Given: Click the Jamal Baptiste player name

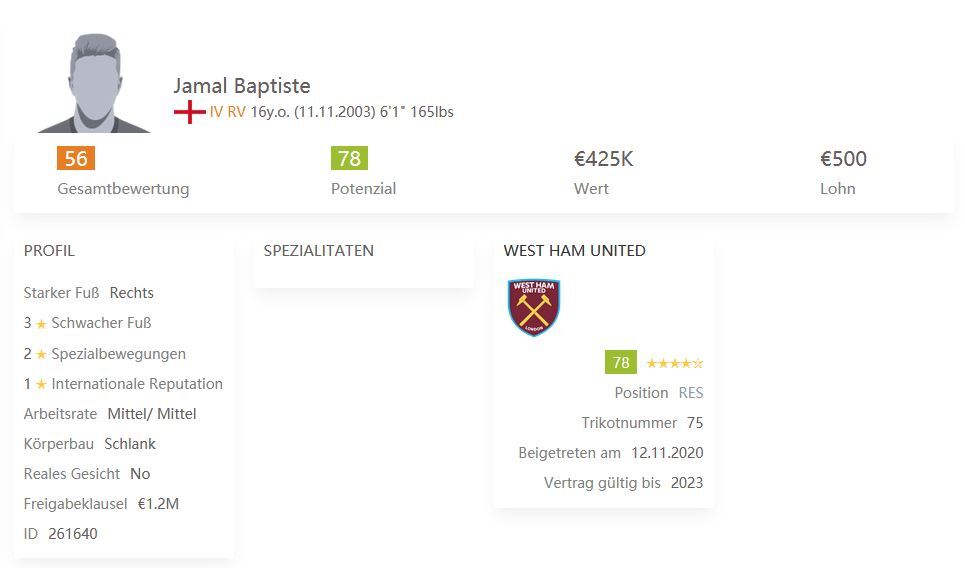Looking at the screenshot, I should pyautogui.click(x=242, y=86).
